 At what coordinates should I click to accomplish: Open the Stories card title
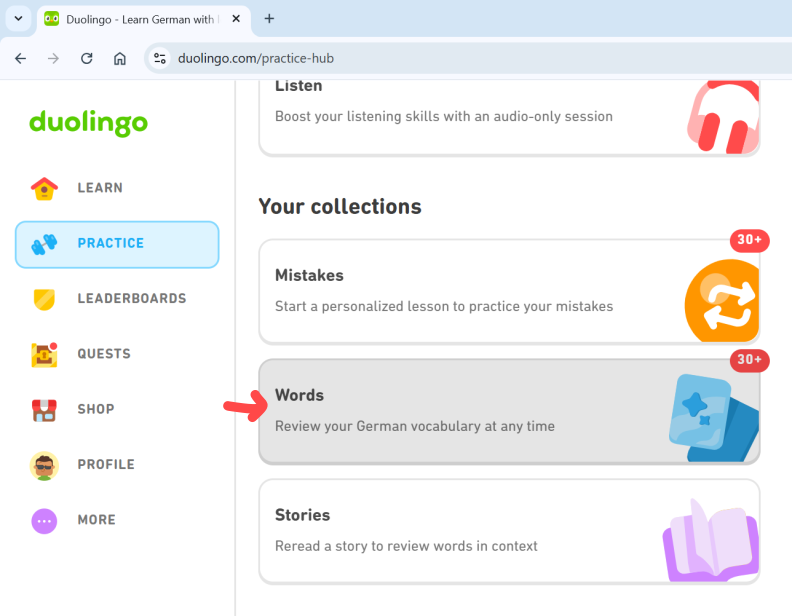[302, 515]
